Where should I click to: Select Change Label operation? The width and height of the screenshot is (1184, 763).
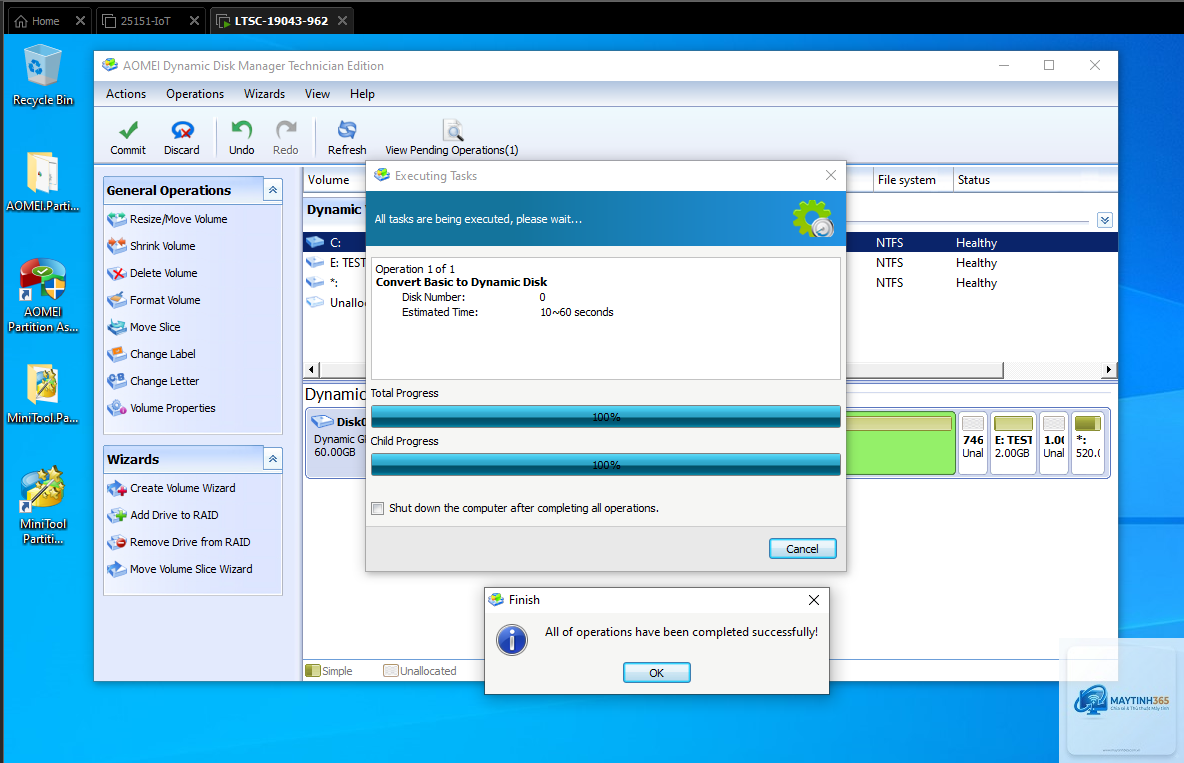coord(162,354)
